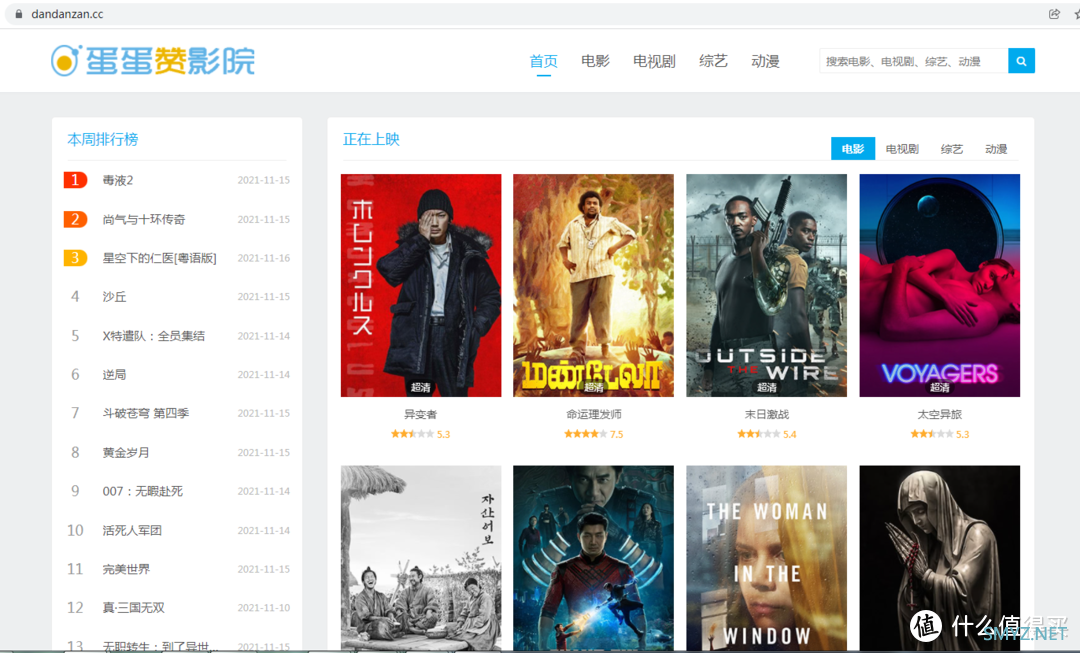
Task: Click the 蛋蛋赞影院 site logo
Action: tap(153, 61)
